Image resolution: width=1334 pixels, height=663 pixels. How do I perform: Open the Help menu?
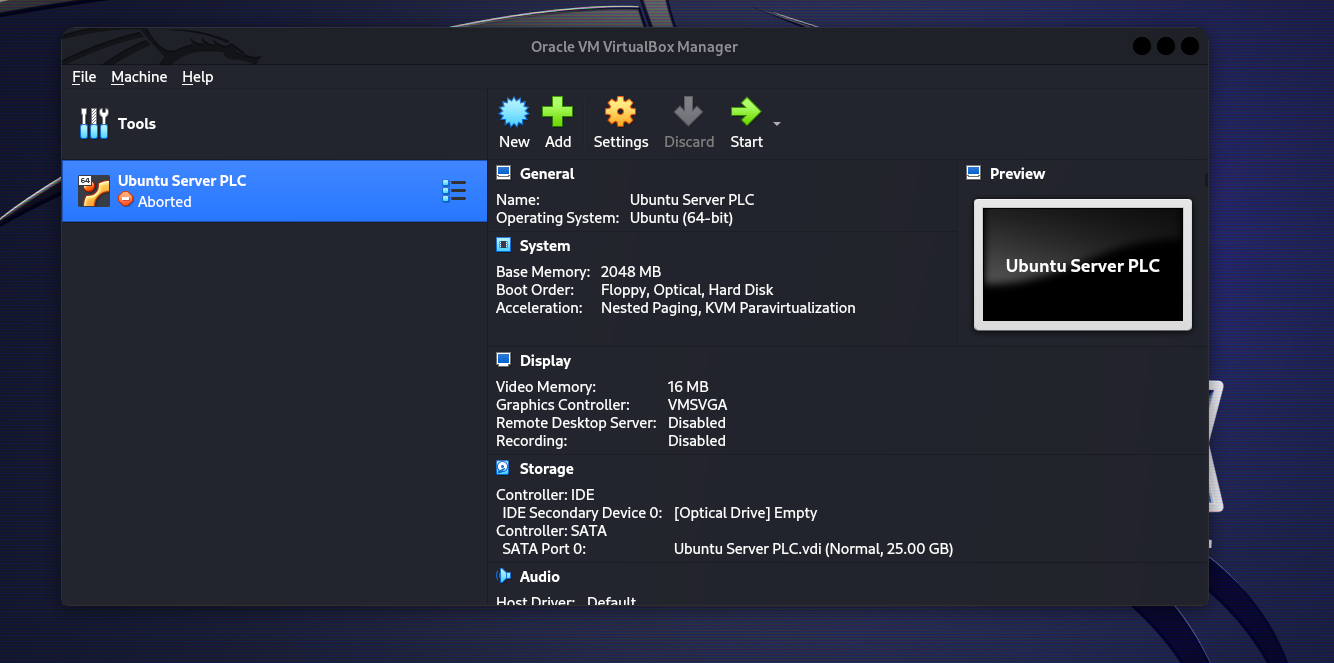coord(198,77)
